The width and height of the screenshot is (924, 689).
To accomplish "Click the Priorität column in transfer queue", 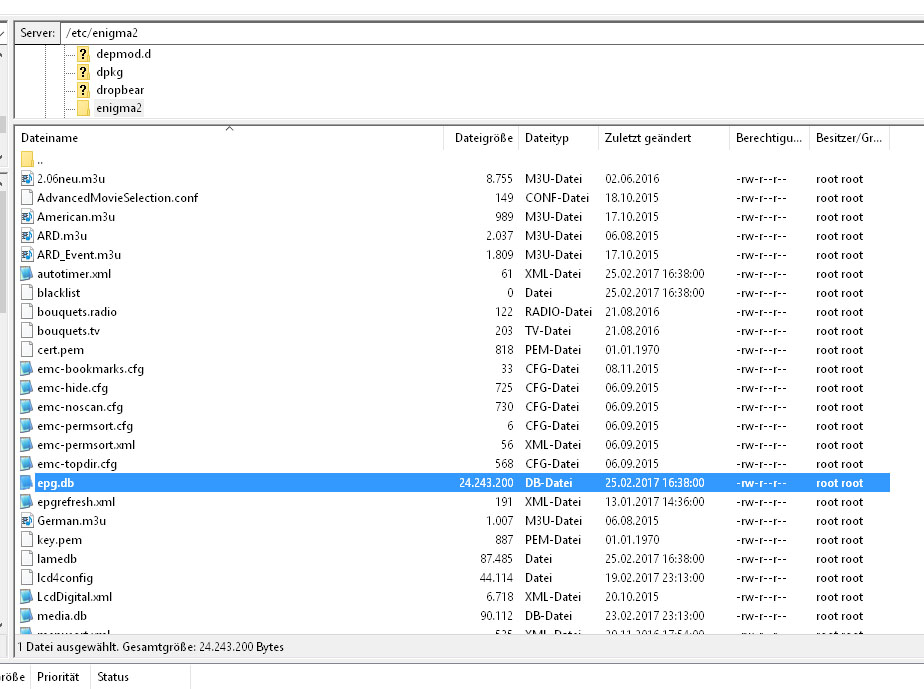I will [x=58, y=677].
